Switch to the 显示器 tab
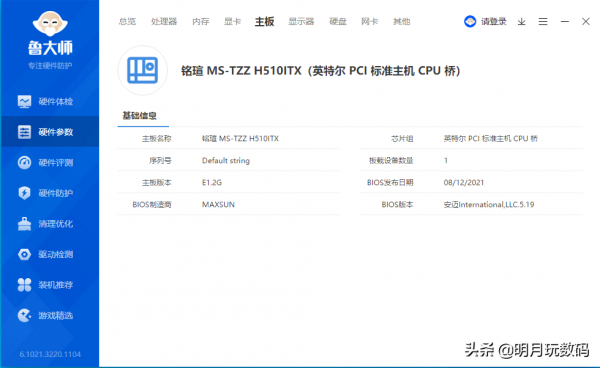Image resolution: width=600 pixels, height=368 pixels. pyautogui.click(x=301, y=21)
